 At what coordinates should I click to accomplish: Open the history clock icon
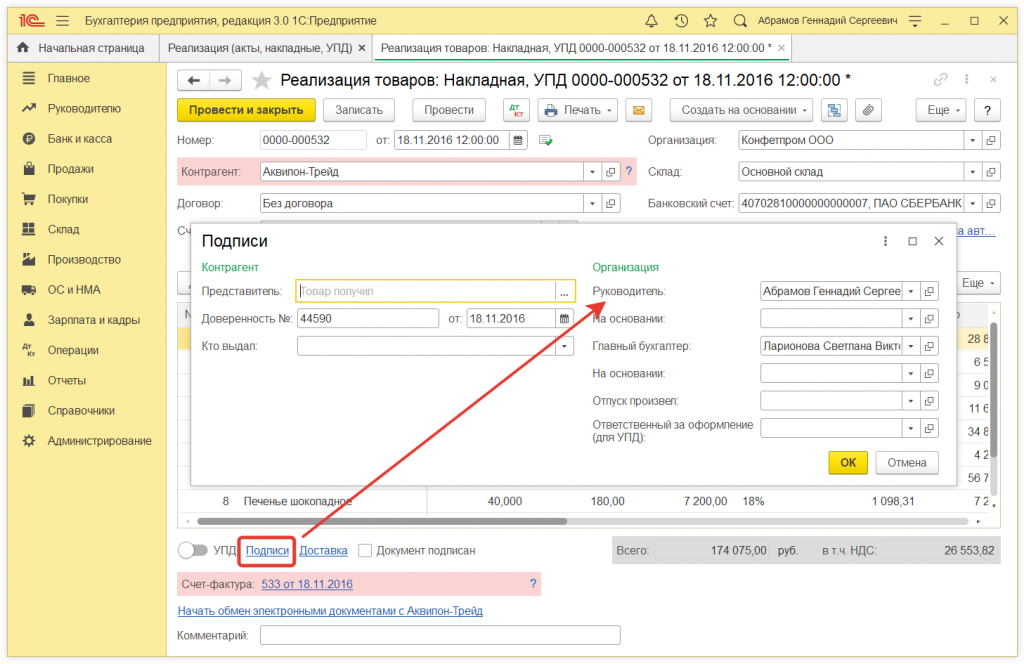coord(681,20)
